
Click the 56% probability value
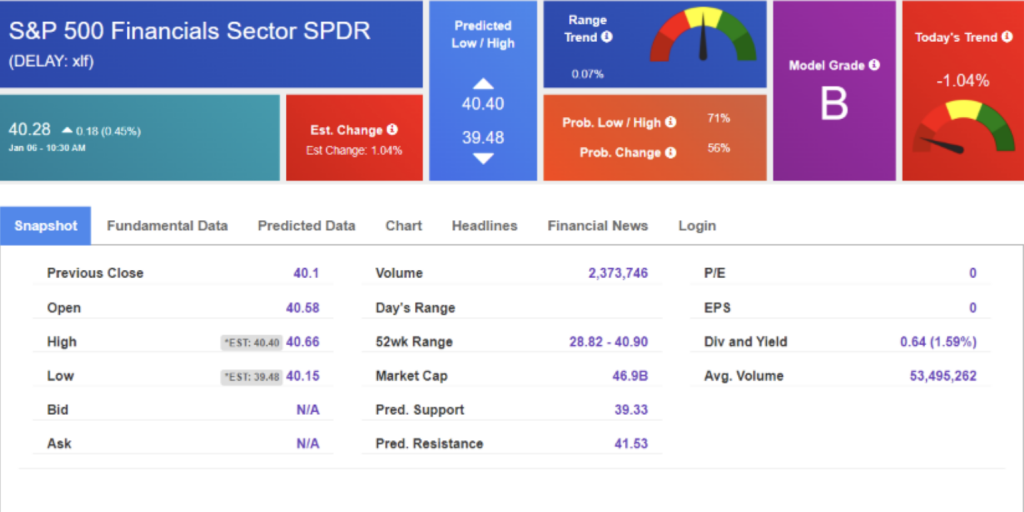(x=718, y=148)
